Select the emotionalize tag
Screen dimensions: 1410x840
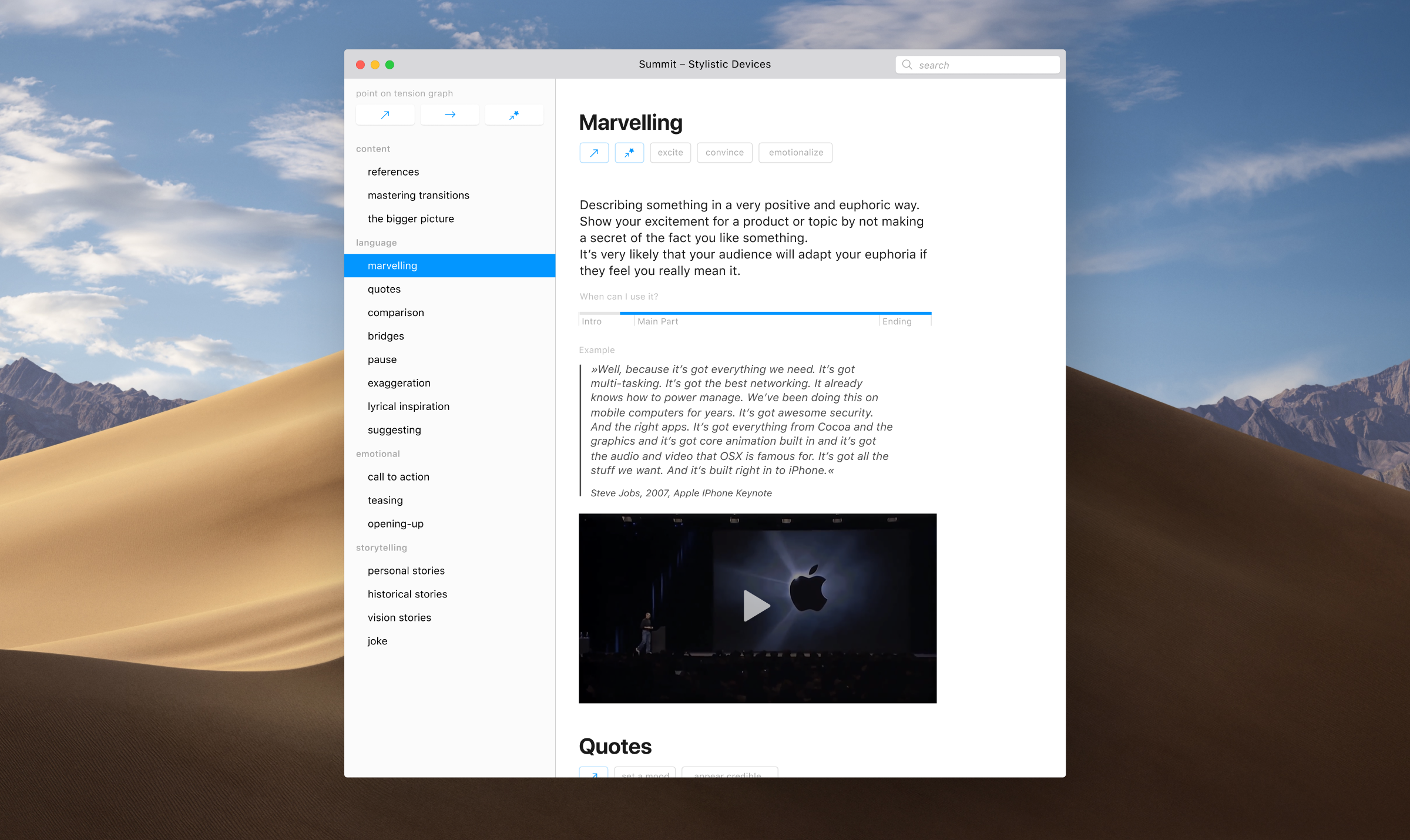pyautogui.click(x=795, y=153)
